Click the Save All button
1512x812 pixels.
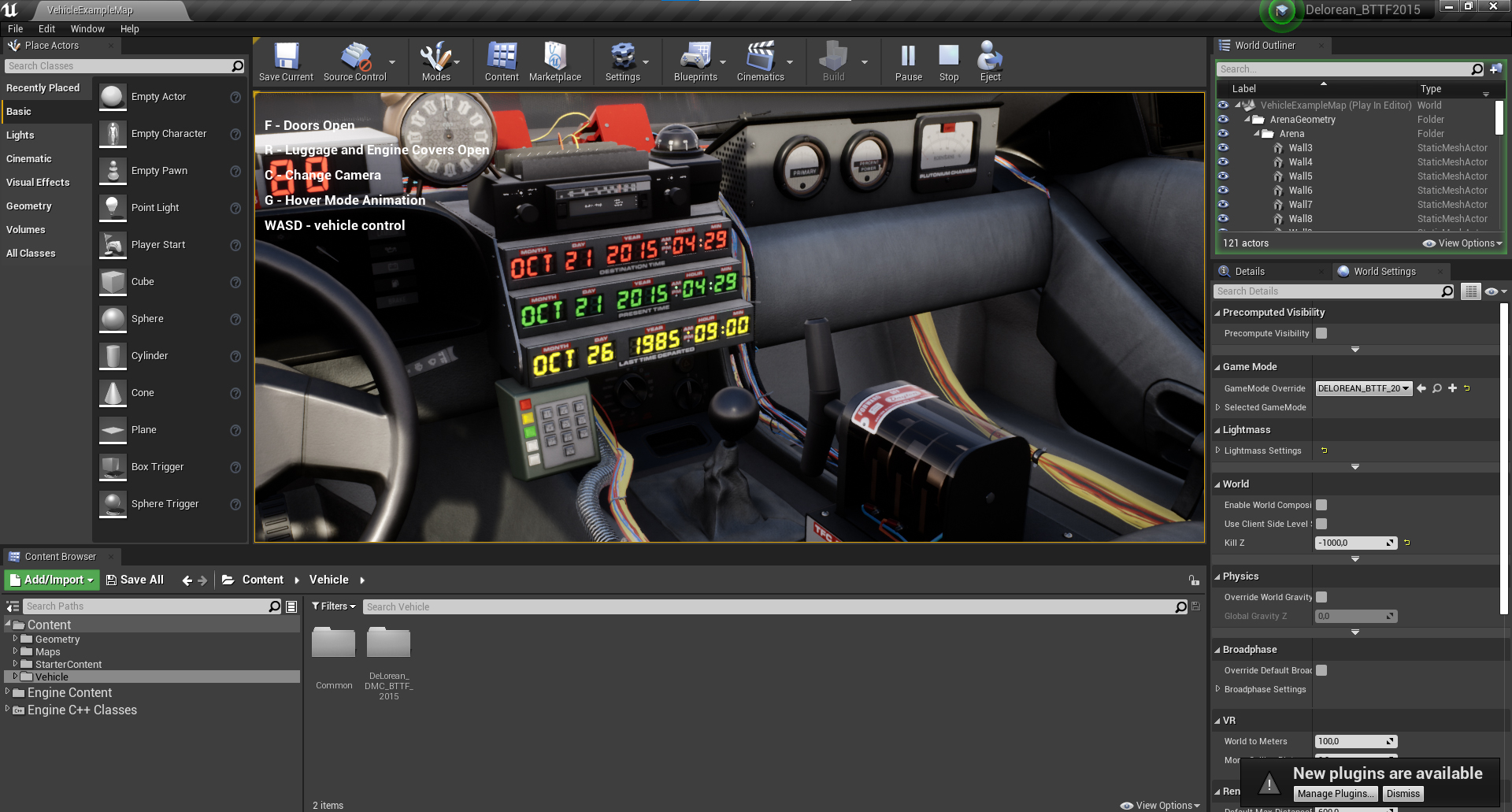click(135, 580)
